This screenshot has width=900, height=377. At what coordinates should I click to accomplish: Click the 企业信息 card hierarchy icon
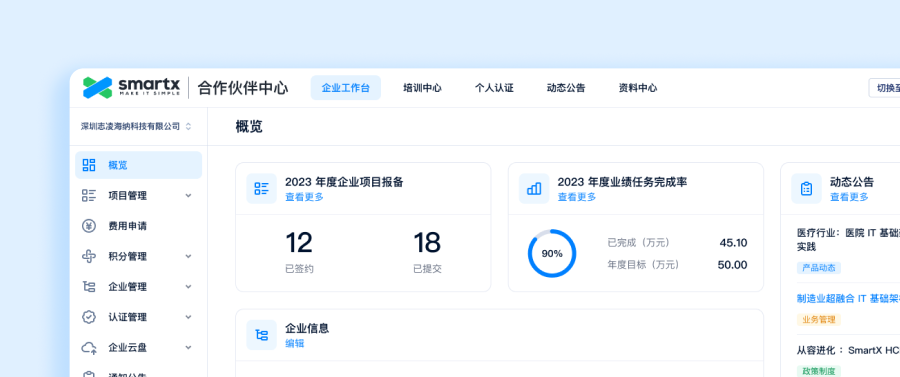click(x=262, y=335)
